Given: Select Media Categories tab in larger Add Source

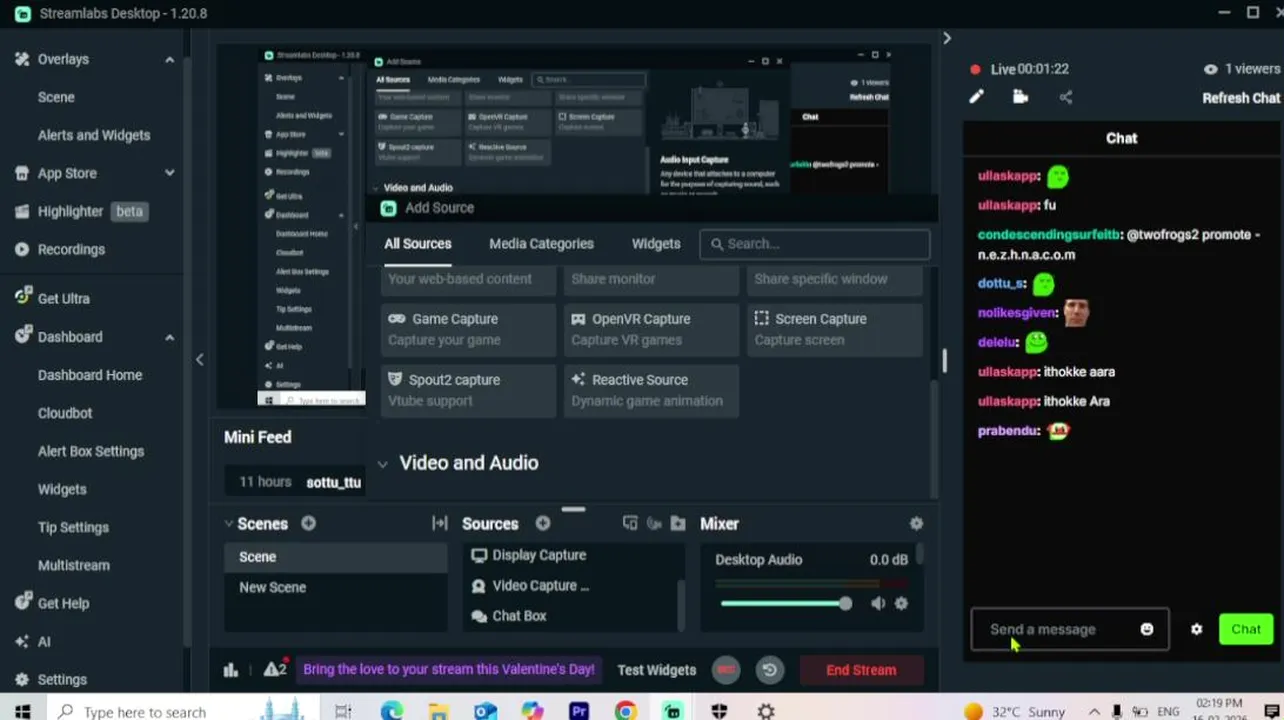Looking at the screenshot, I should click(x=541, y=243).
